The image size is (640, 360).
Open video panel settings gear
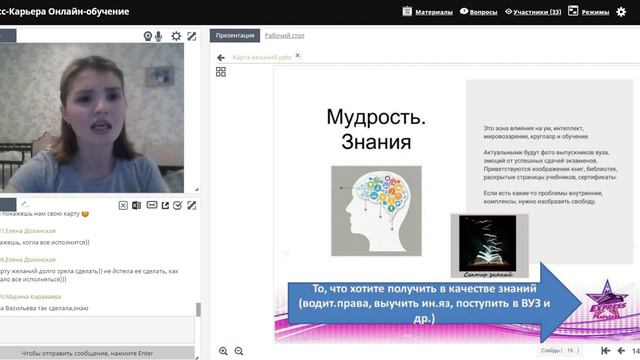click(x=176, y=36)
